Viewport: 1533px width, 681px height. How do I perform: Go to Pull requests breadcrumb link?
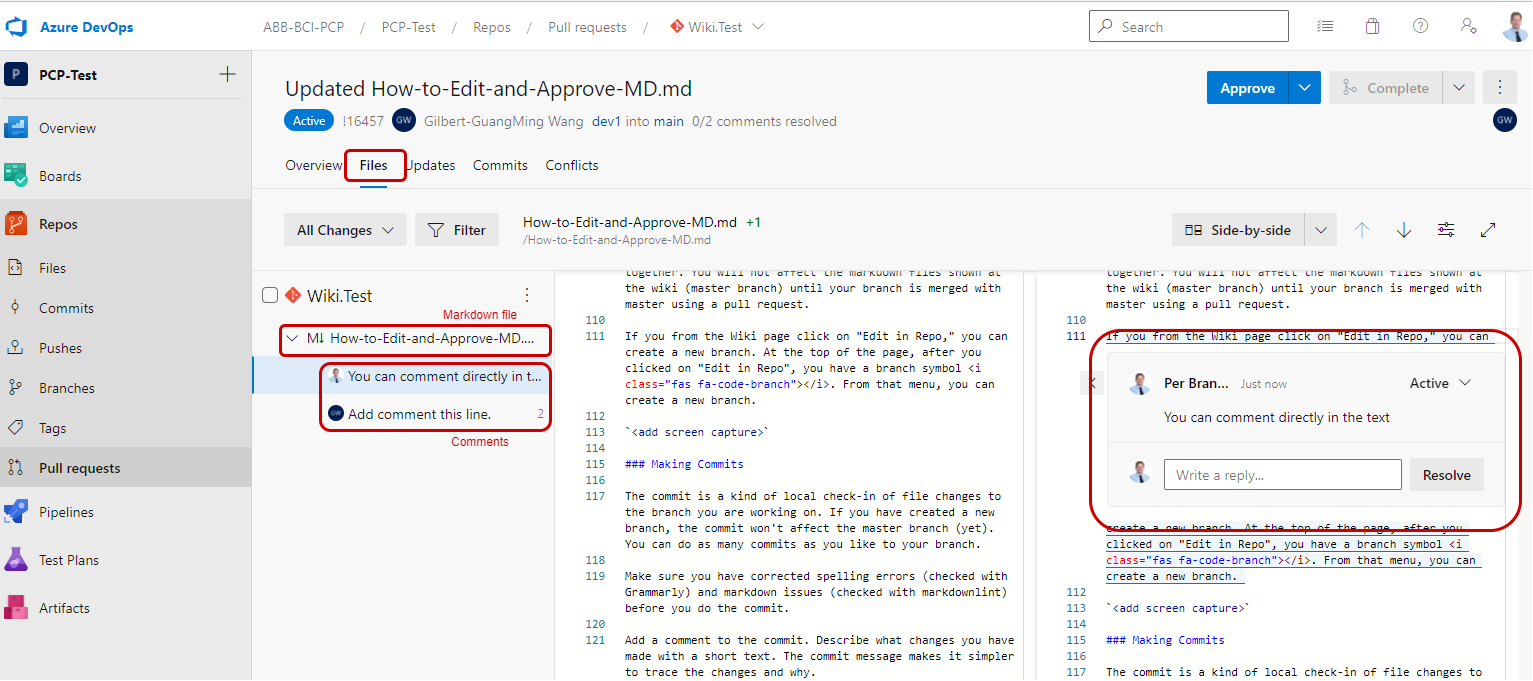click(x=587, y=27)
